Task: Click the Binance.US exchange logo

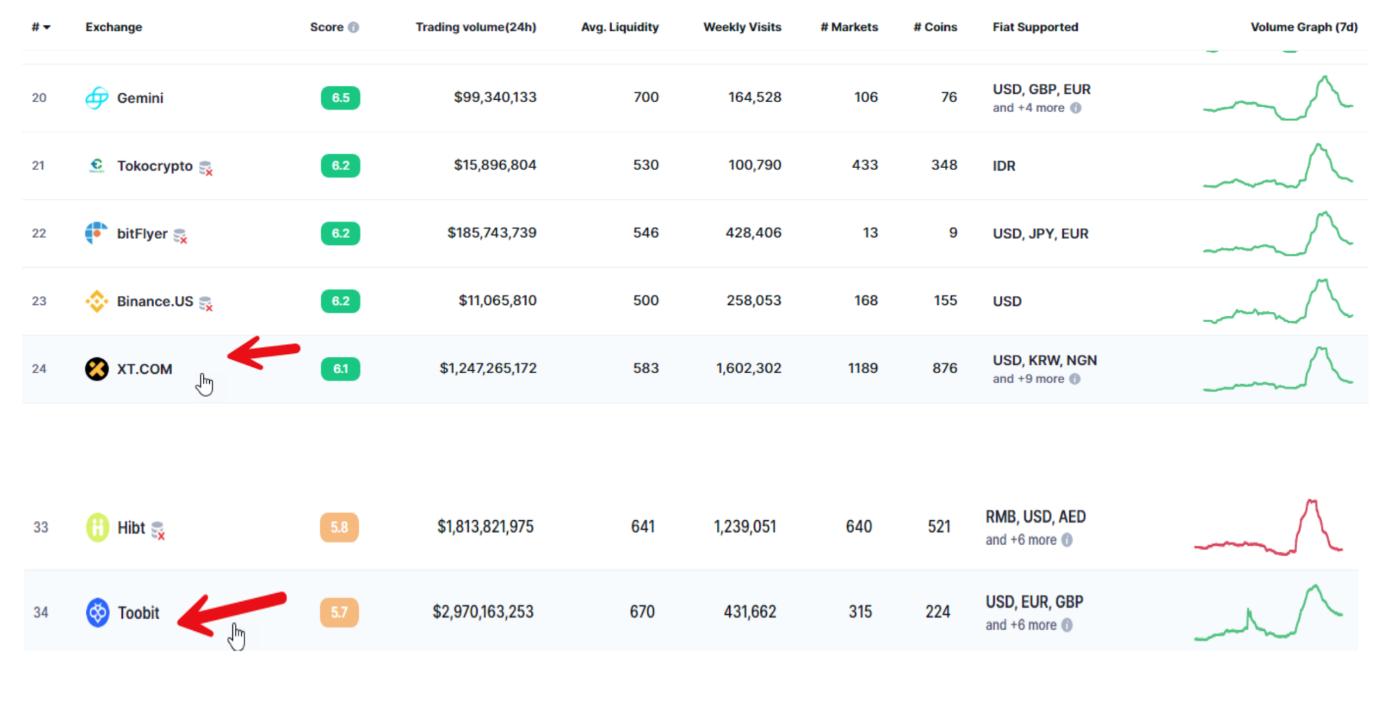Action: 96,301
